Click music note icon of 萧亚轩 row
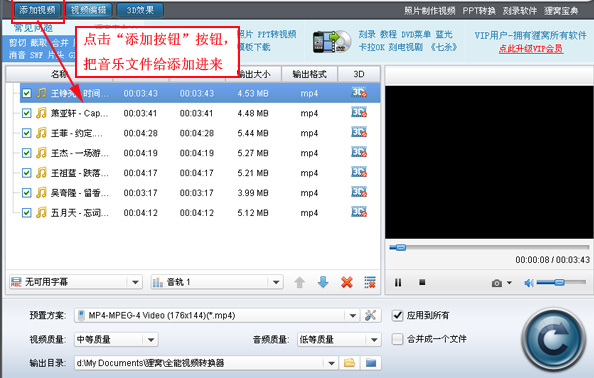 point(41,113)
